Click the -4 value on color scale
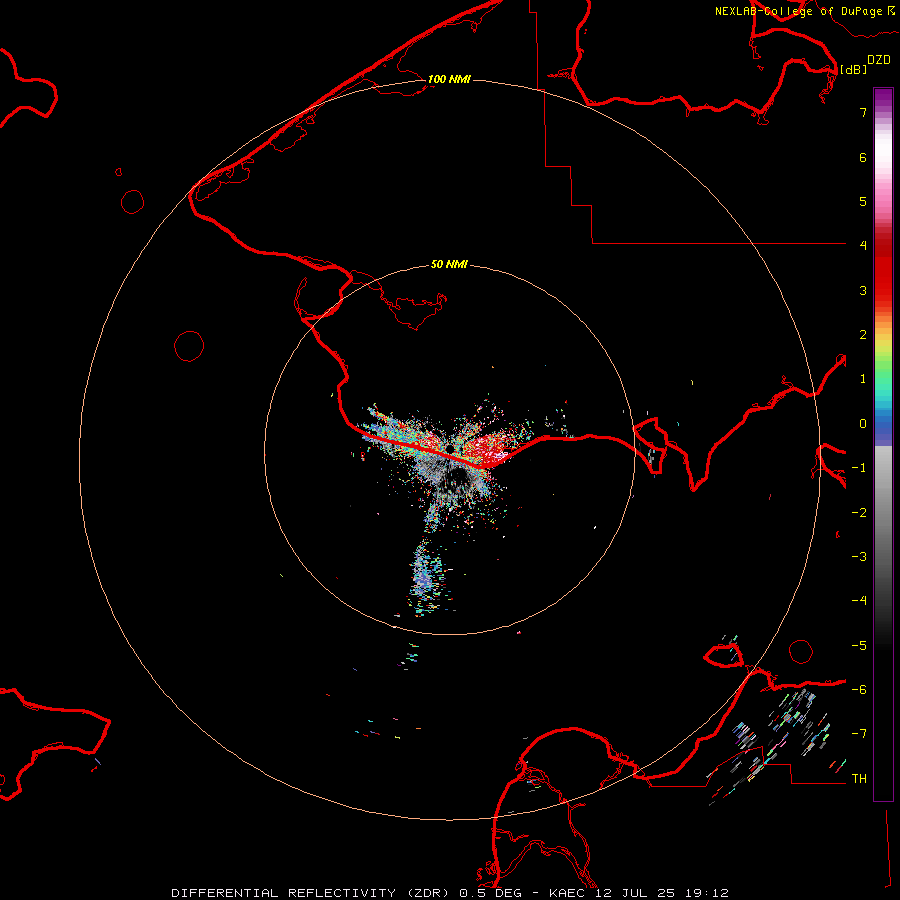The image size is (900, 900). pyautogui.click(x=859, y=601)
